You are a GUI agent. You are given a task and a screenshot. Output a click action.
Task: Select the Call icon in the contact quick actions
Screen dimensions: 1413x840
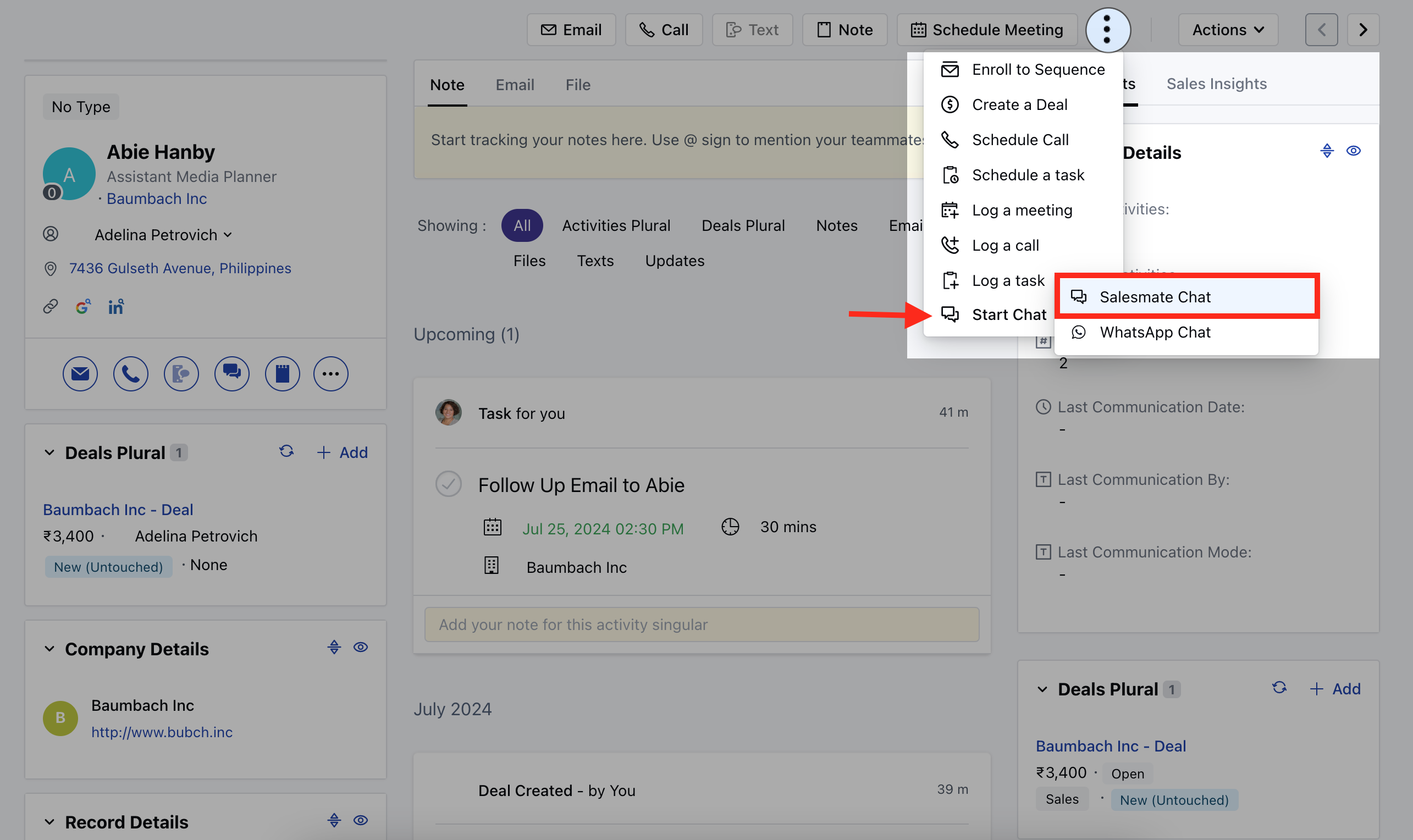(x=131, y=374)
